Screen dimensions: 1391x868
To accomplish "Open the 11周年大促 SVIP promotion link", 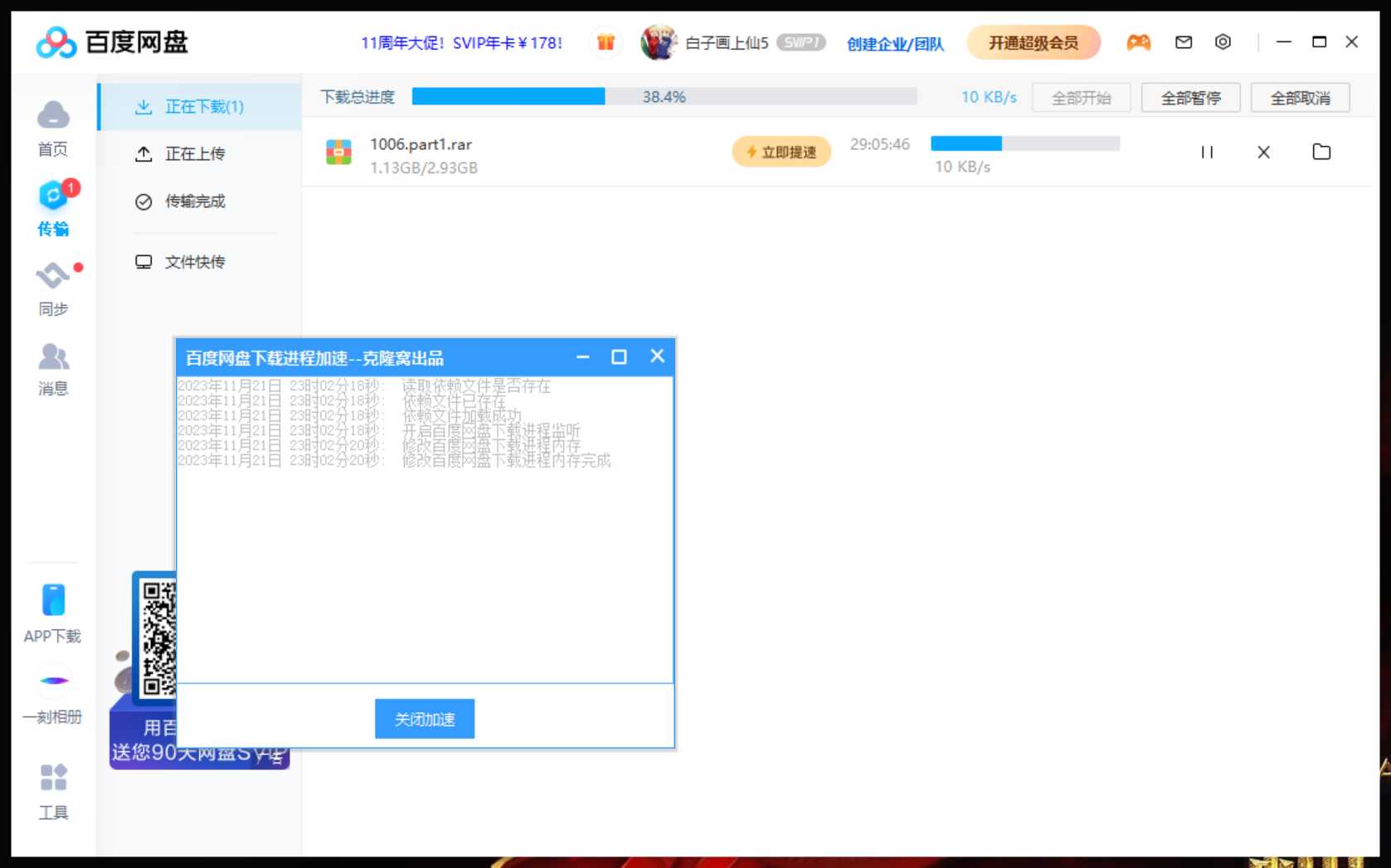I will [462, 43].
